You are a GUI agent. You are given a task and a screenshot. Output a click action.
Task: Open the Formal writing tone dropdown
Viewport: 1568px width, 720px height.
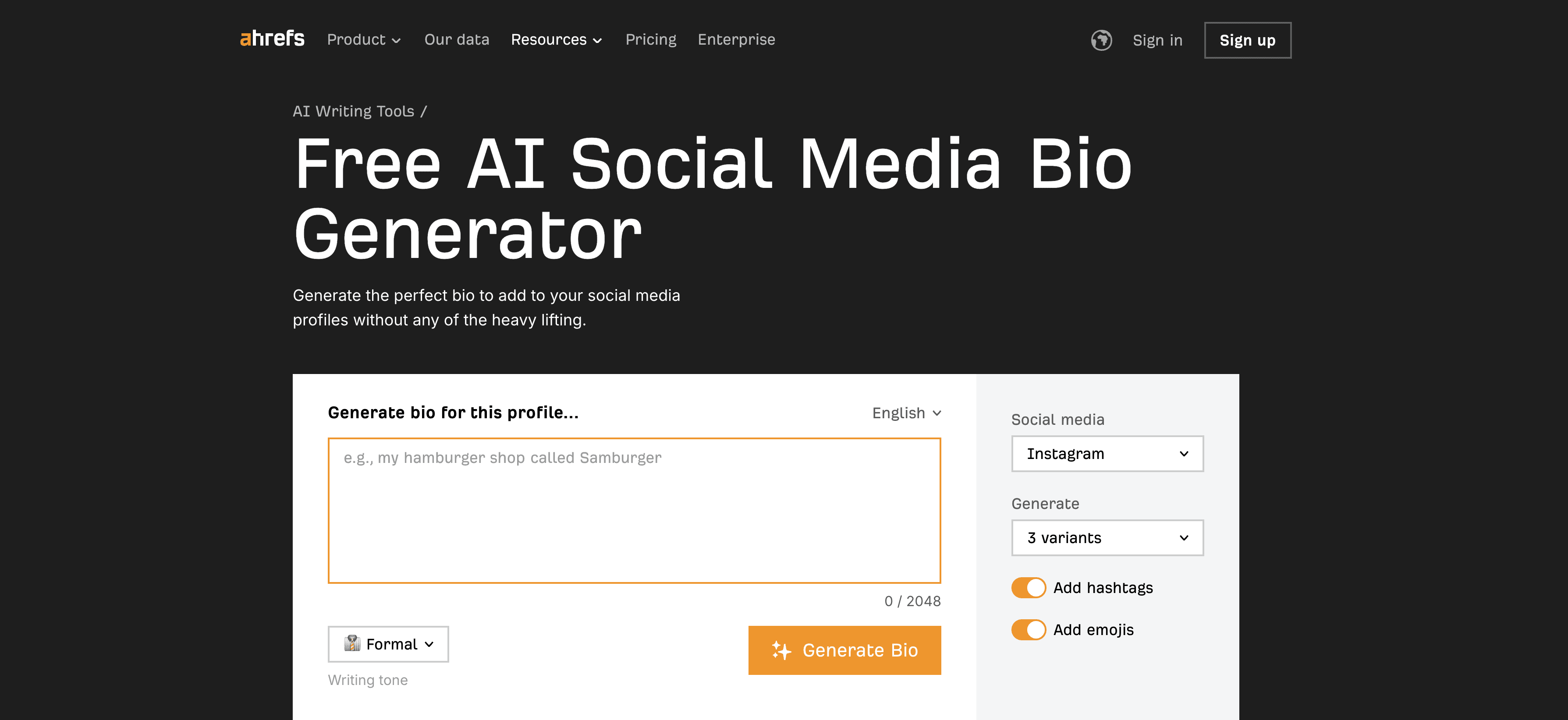click(x=387, y=643)
